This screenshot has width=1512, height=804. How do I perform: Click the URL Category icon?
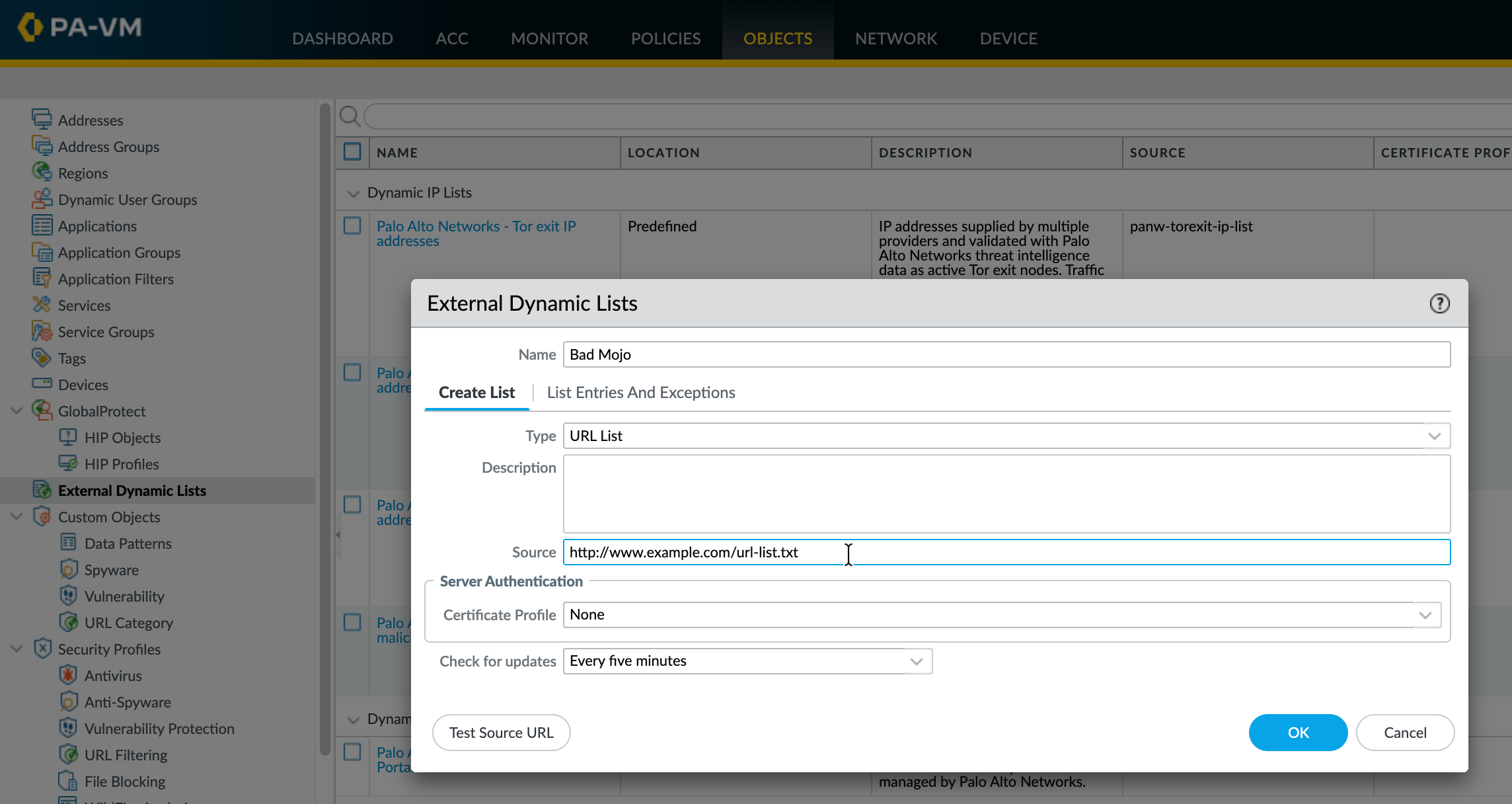68,622
